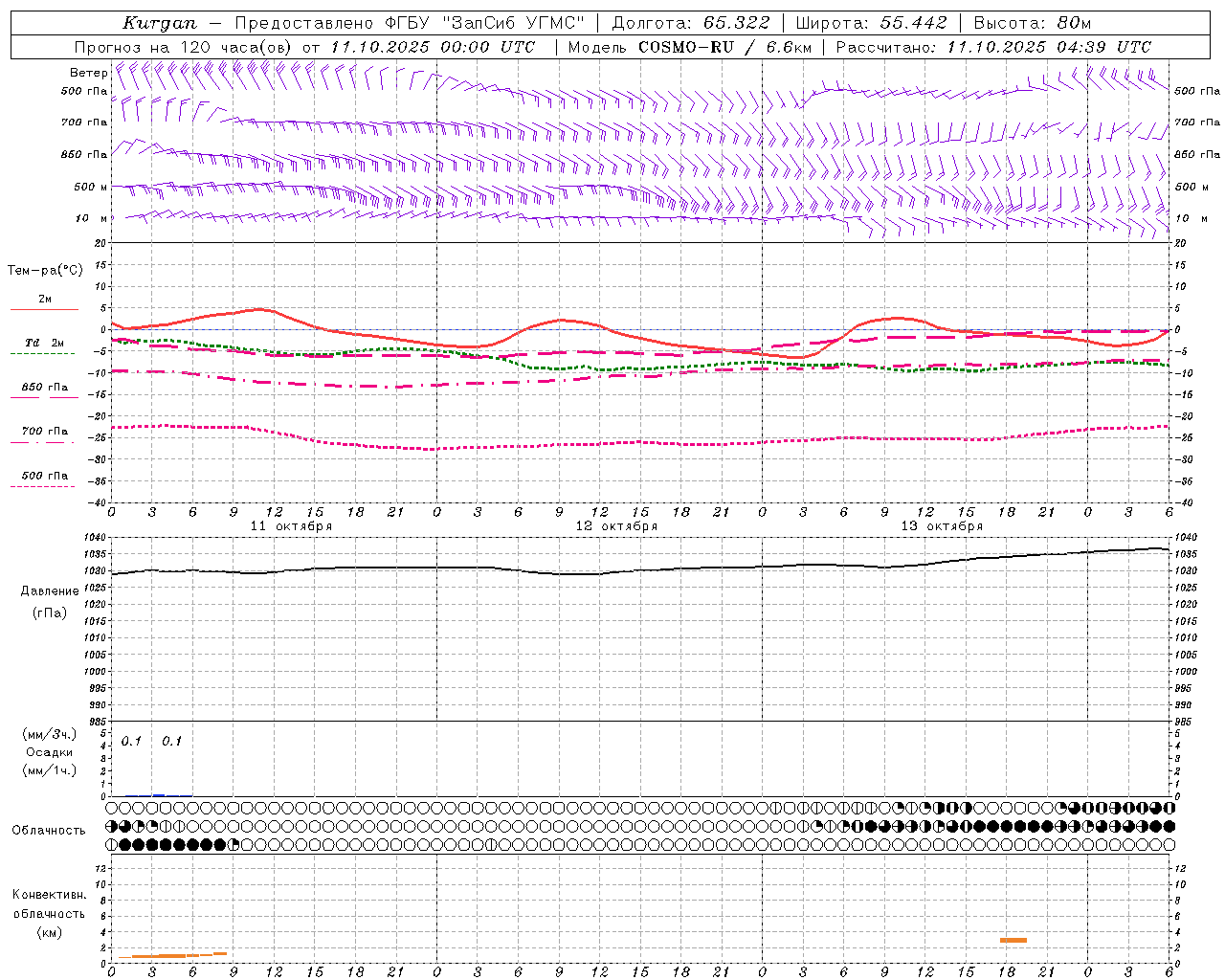
Task: Click the "(мм/1ч.)" precipitation unit label
Action: point(50,770)
